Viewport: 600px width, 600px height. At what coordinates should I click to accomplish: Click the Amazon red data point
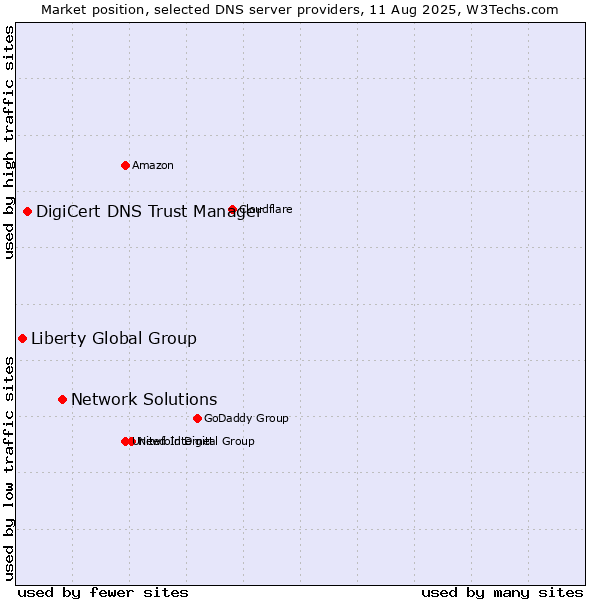coord(125,166)
